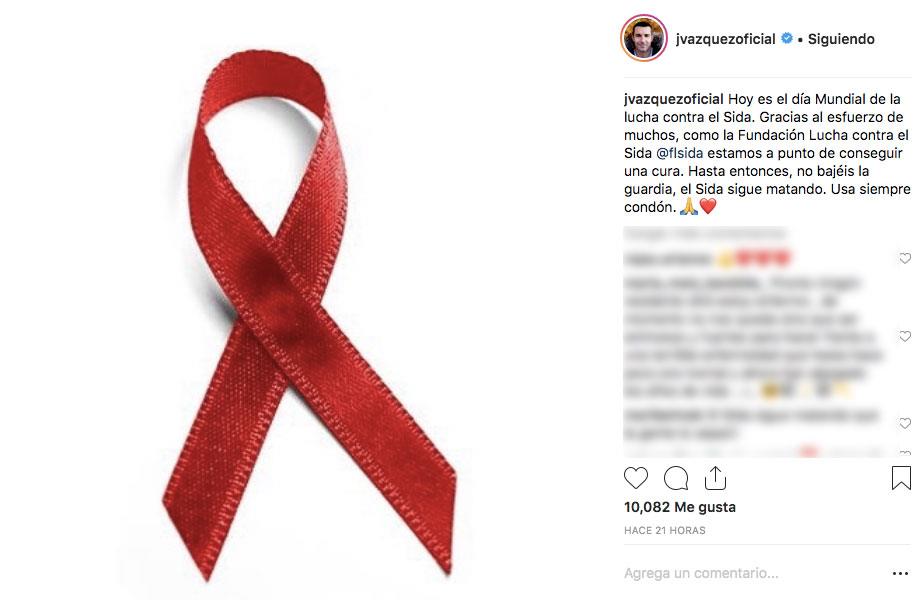Open the comment speech bubble icon
This screenshot has width=920, height=600.
click(x=676, y=478)
